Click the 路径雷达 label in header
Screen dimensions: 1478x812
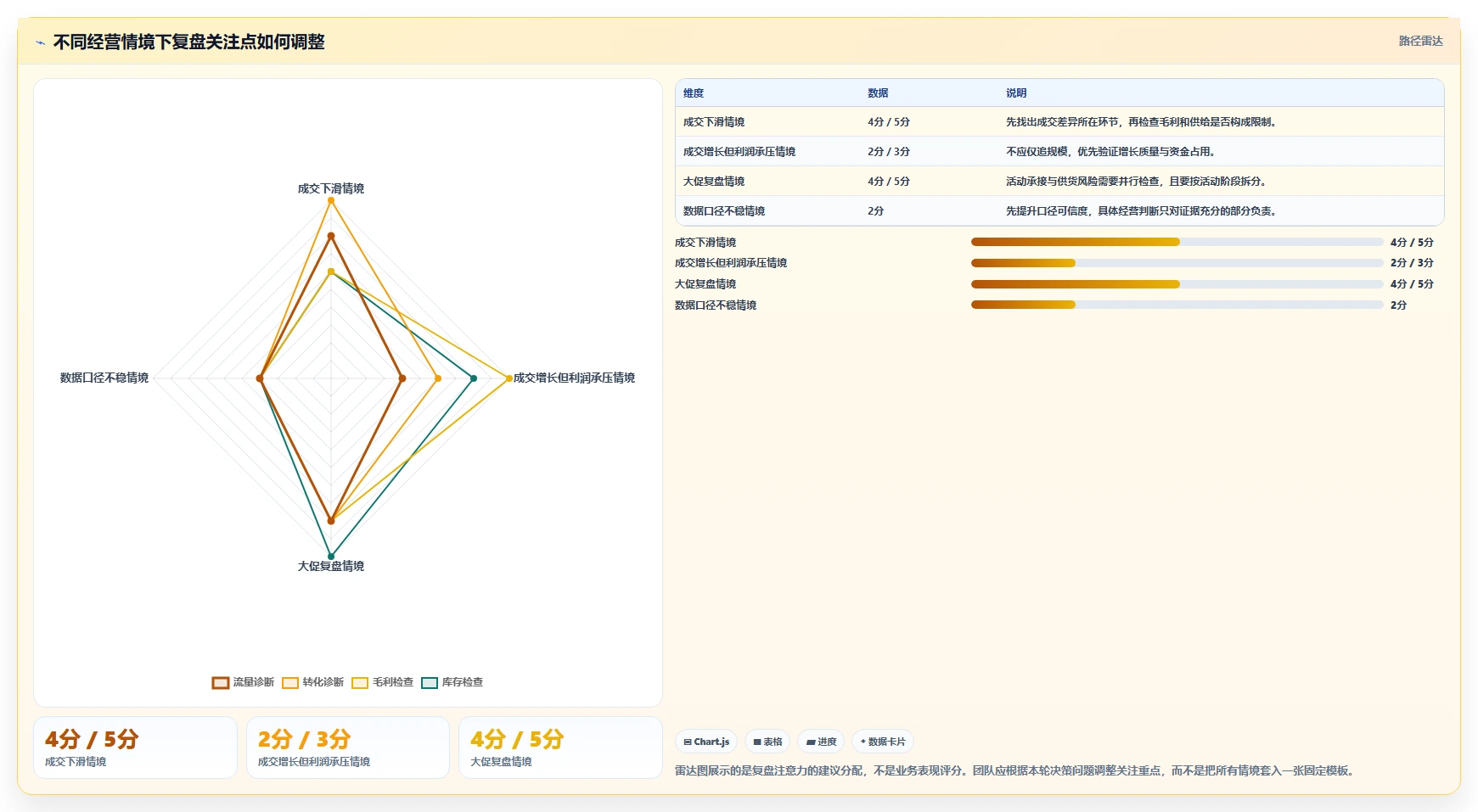(1420, 41)
